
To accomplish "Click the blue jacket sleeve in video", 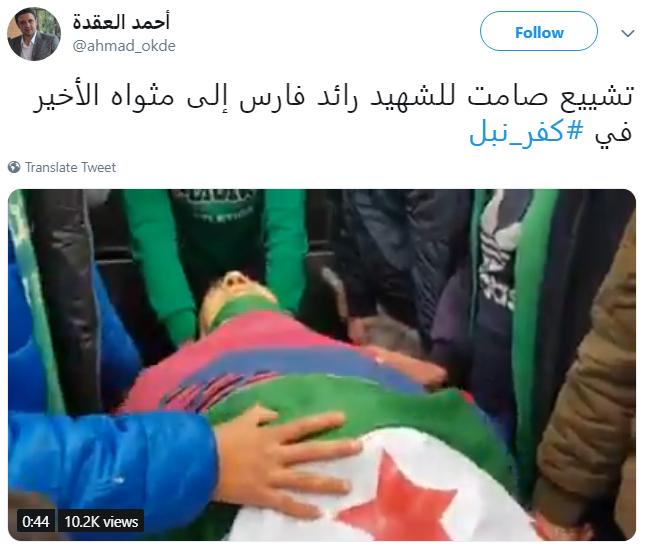I will pyautogui.click(x=113, y=455).
